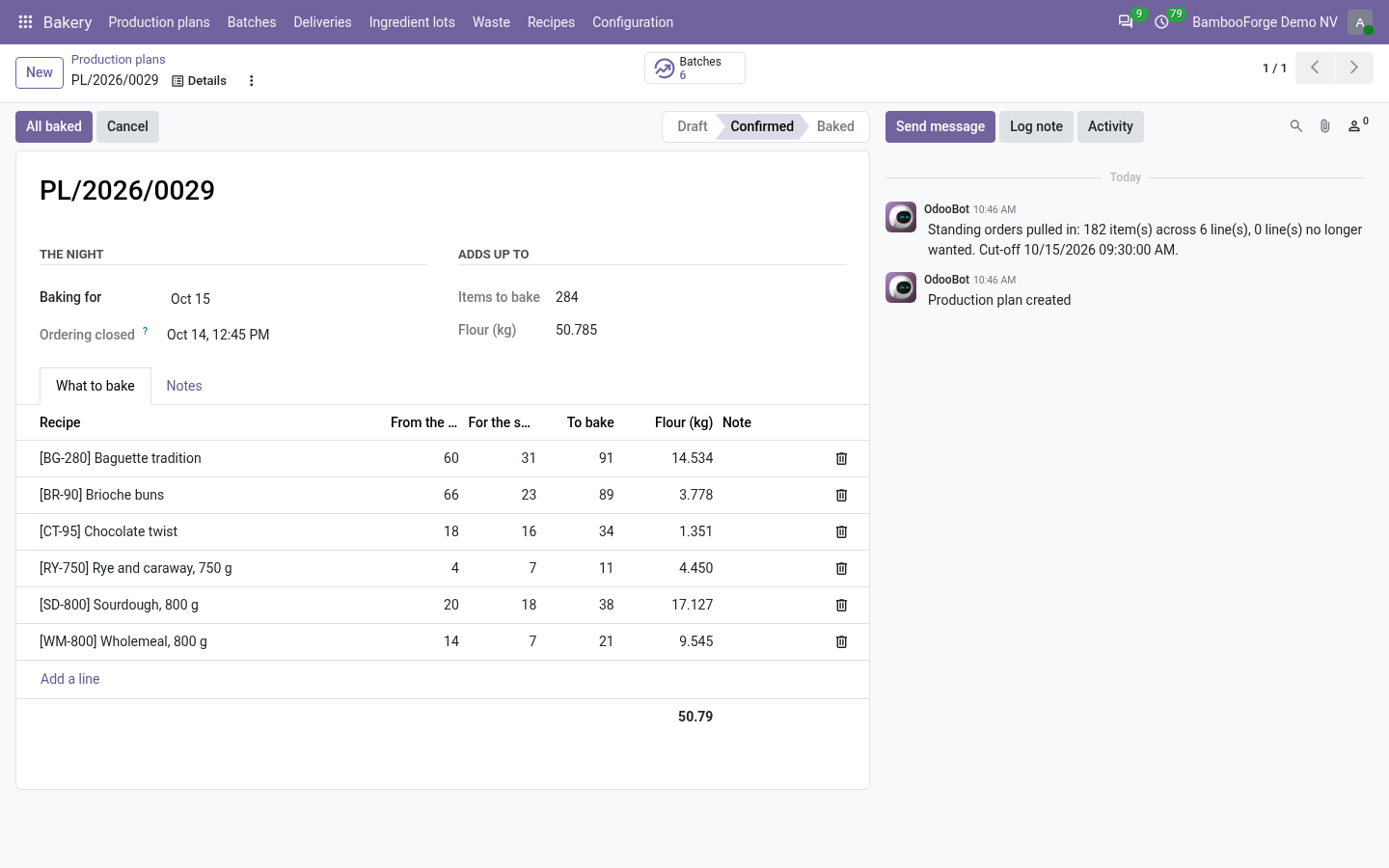
Task: Delete the Sourdough 800 g line
Action: pyautogui.click(x=841, y=606)
